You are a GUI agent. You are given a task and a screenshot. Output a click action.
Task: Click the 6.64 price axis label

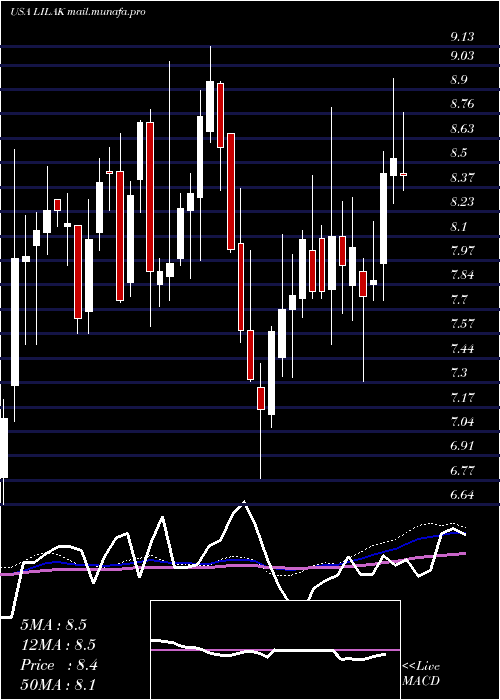coord(462,494)
